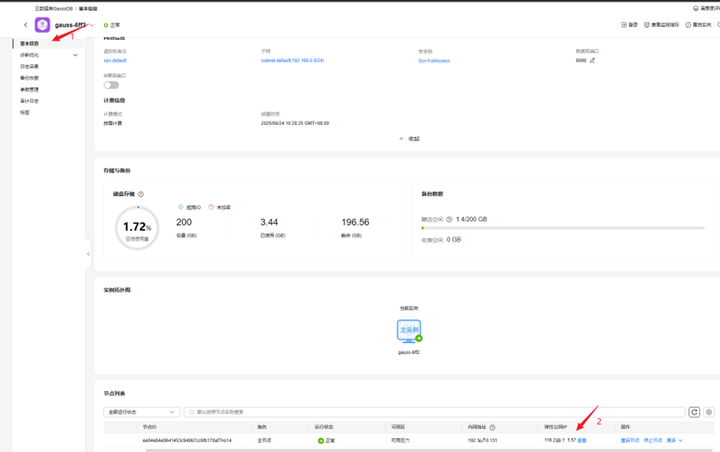The width and height of the screenshot is (720, 452).
Task: Click the 停止节点 action link
Action: (653, 441)
